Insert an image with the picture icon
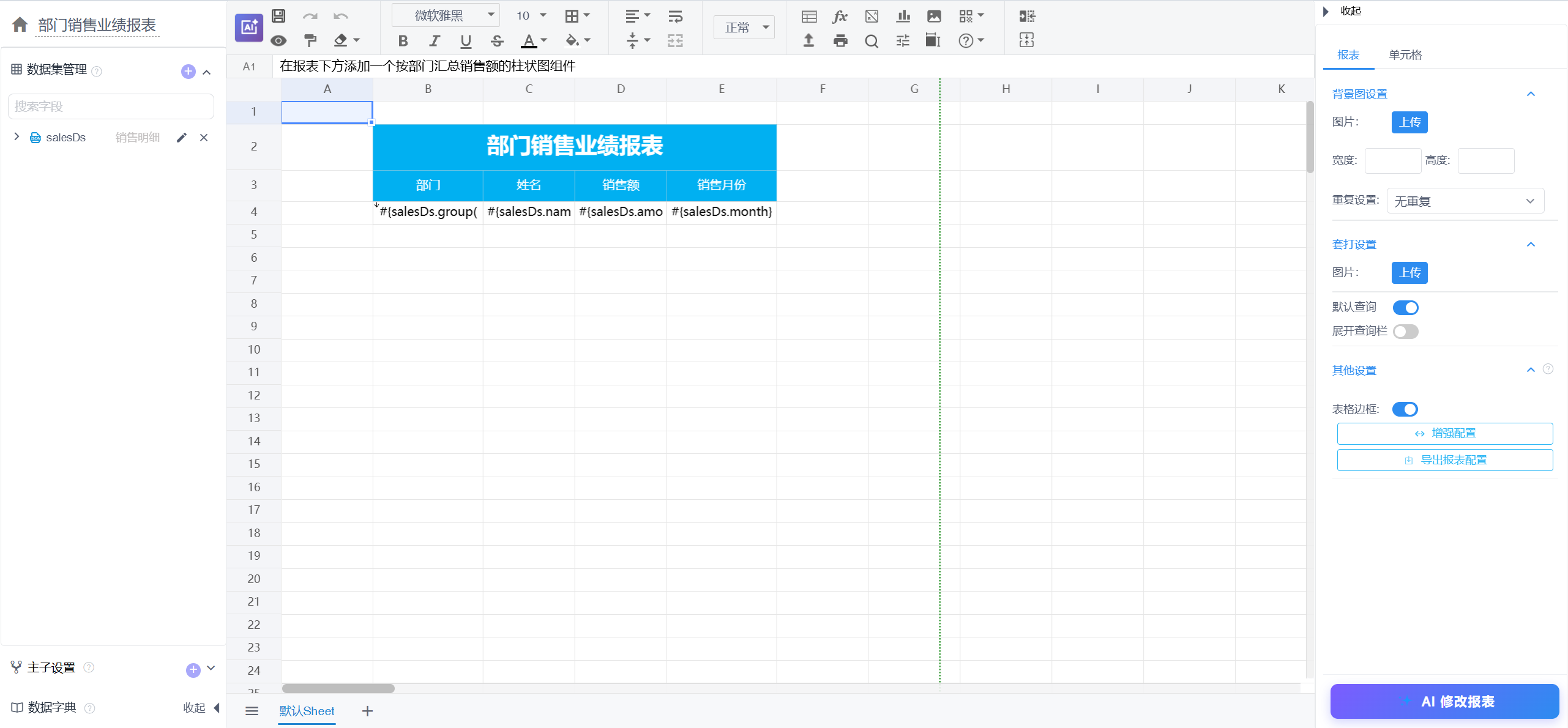This screenshot has height=728, width=1568. pyautogui.click(x=934, y=16)
